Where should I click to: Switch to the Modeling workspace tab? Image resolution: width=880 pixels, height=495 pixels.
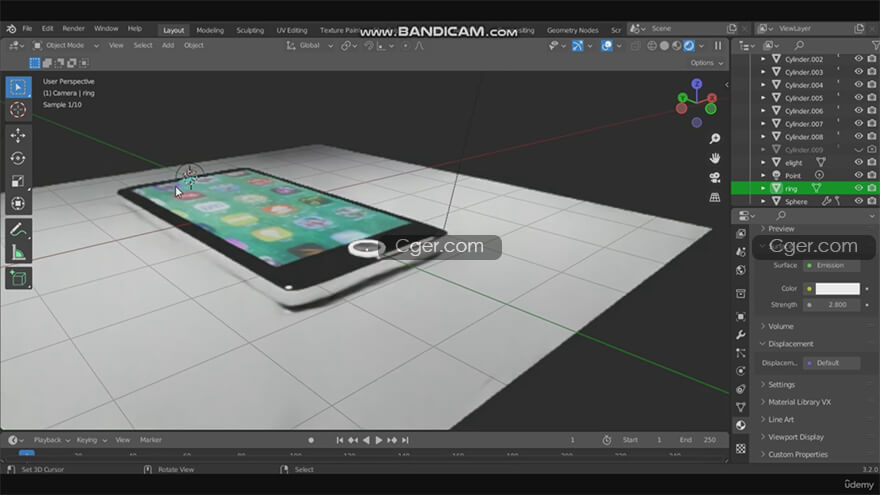(x=210, y=30)
